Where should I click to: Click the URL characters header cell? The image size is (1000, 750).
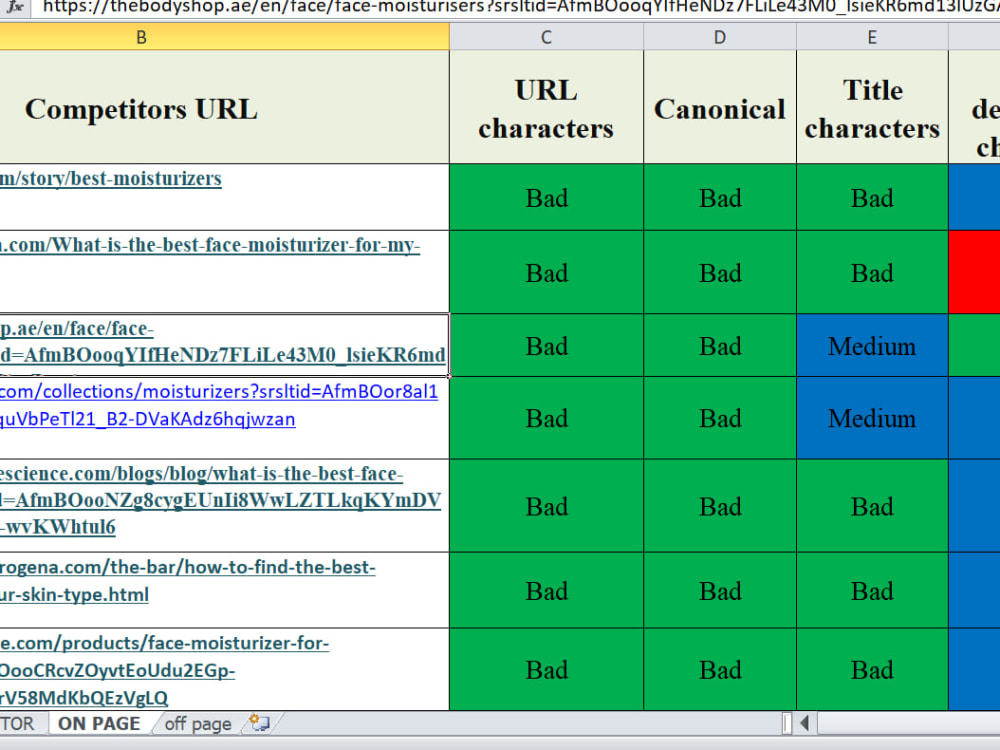click(547, 107)
